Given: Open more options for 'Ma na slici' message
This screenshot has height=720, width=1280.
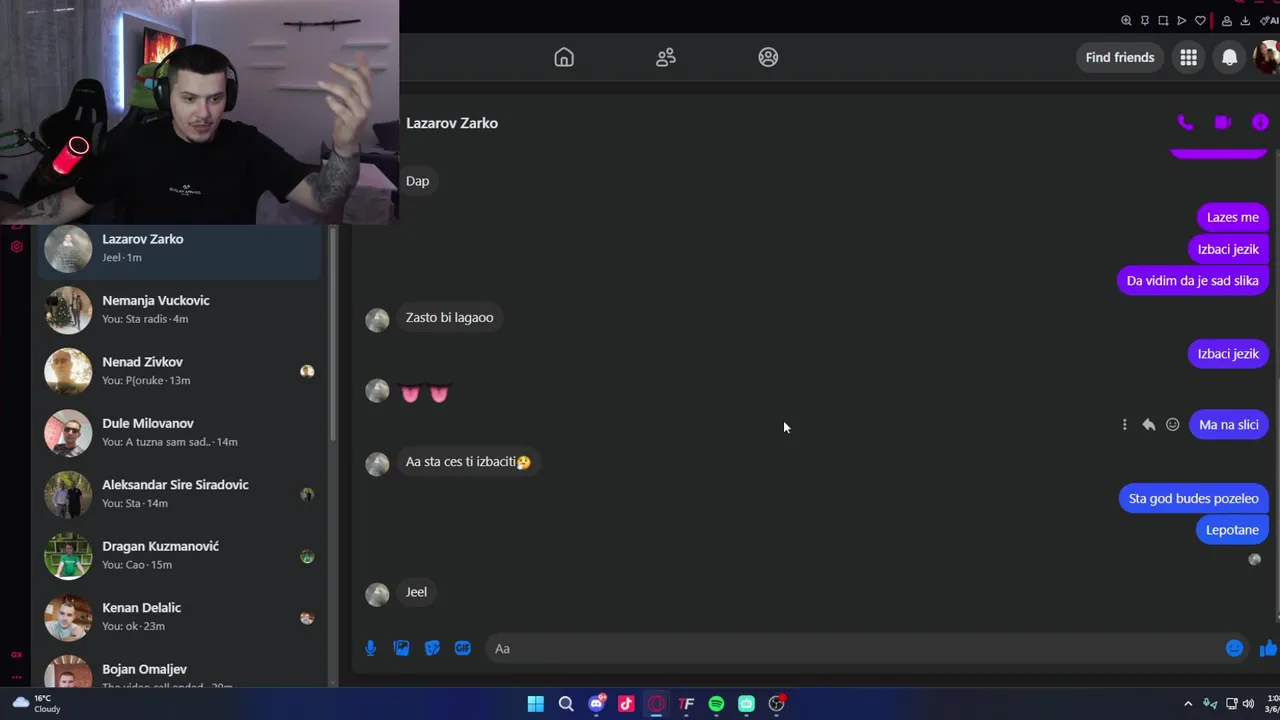Looking at the screenshot, I should pos(1124,424).
